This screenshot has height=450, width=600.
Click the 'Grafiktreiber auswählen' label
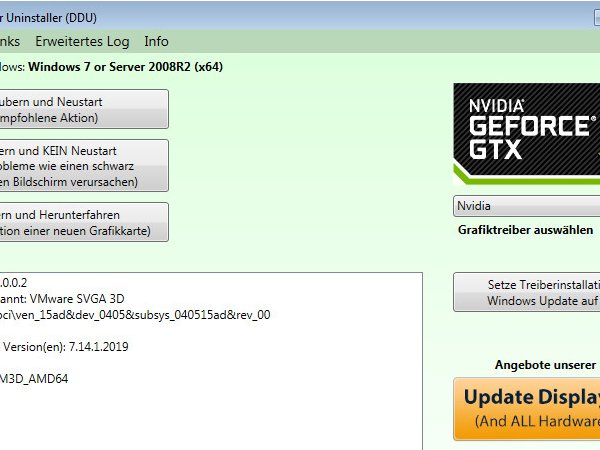[x=525, y=230]
